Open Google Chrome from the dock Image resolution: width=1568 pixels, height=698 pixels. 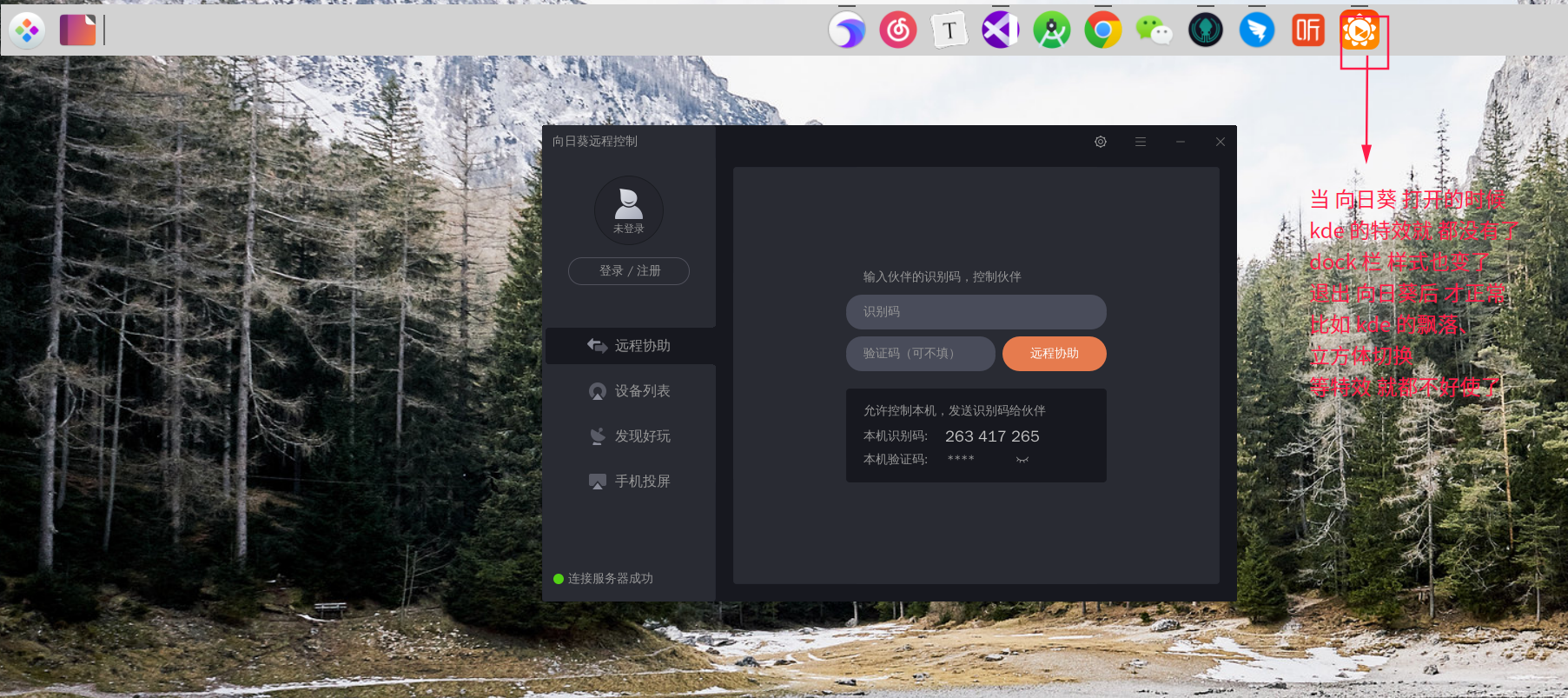(x=1103, y=31)
